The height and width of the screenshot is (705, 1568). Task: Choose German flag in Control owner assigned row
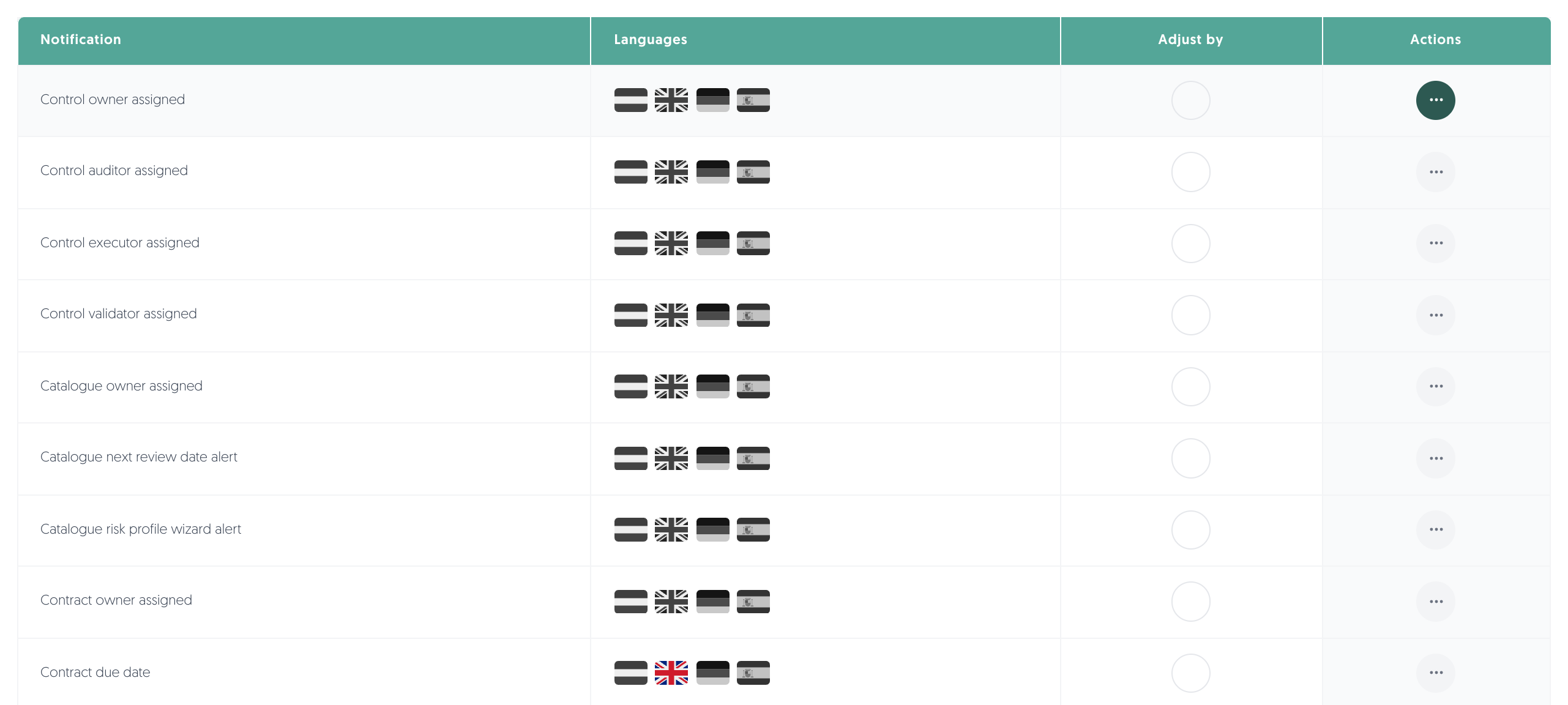point(712,100)
